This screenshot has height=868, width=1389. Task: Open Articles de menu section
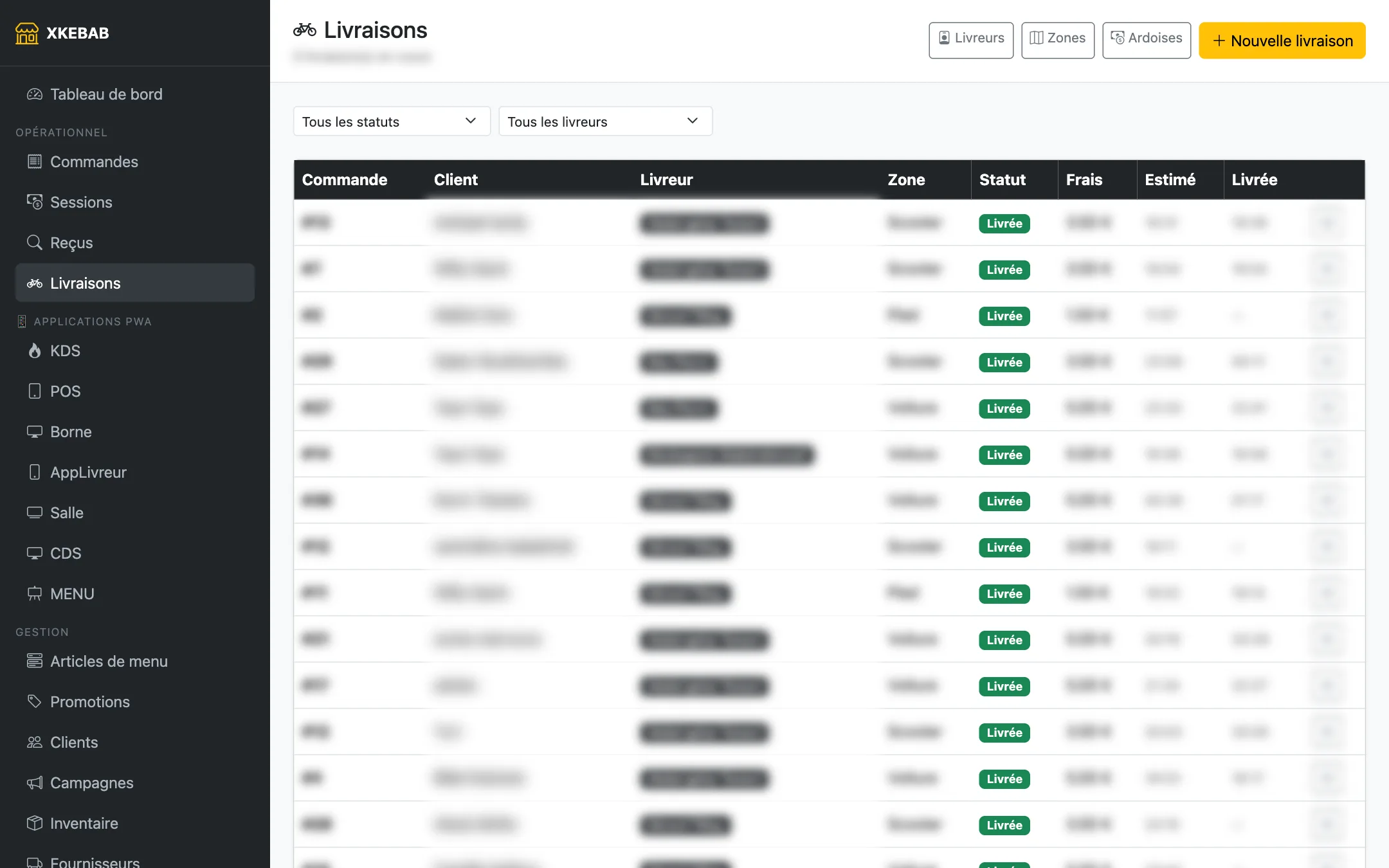[x=135, y=661]
